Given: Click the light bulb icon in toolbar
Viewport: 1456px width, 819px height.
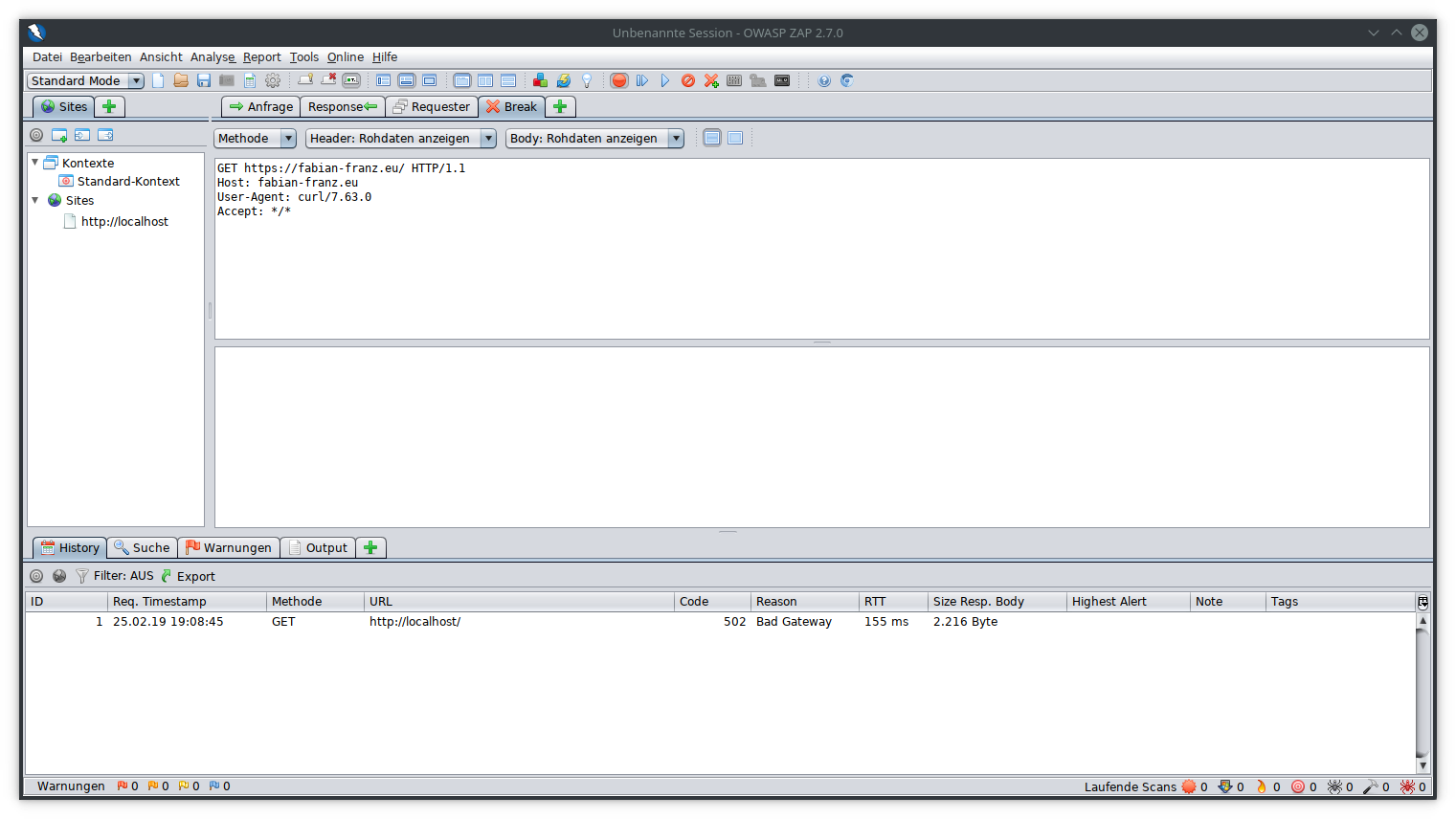Looking at the screenshot, I should pos(587,81).
